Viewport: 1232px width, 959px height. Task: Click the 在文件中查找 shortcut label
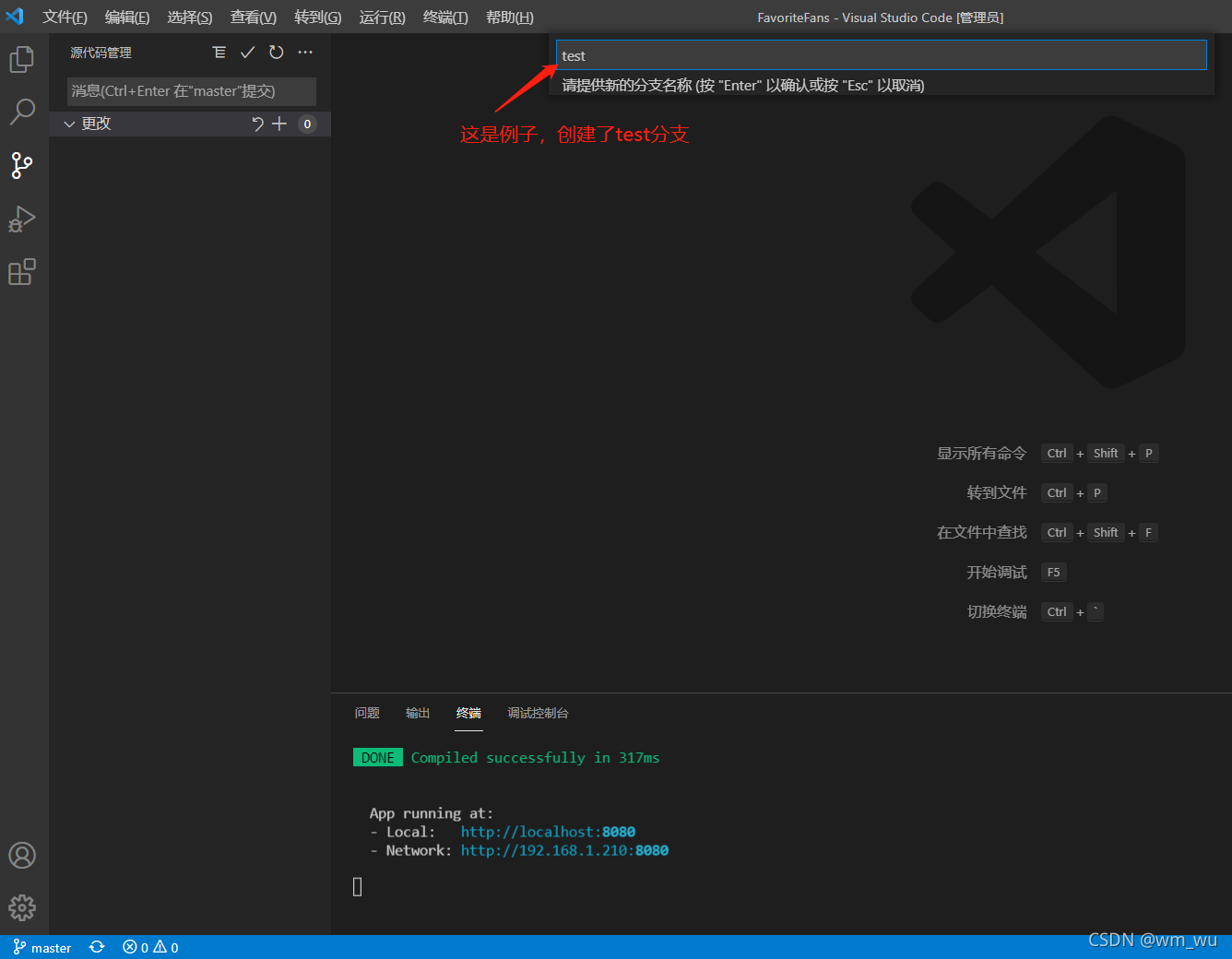click(x=981, y=532)
